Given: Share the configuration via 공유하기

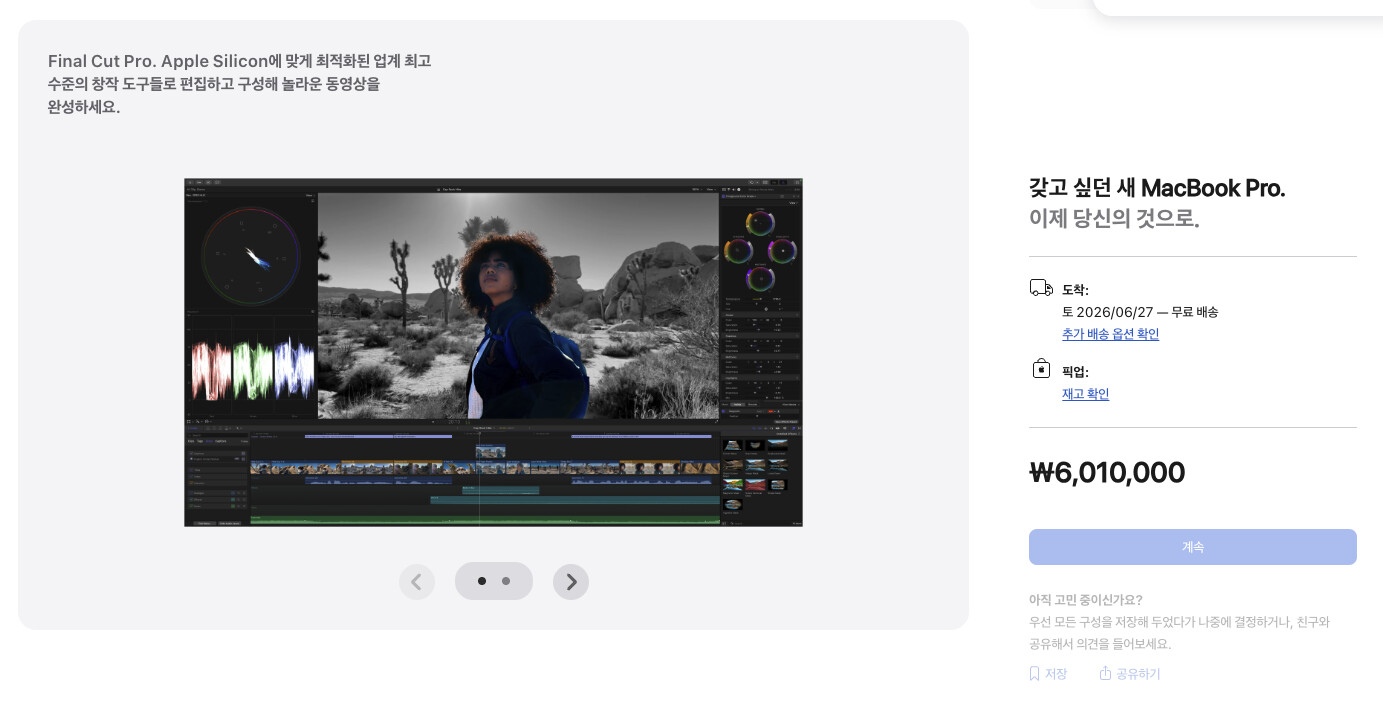Looking at the screenshot, I should (x=1130, y=674).
